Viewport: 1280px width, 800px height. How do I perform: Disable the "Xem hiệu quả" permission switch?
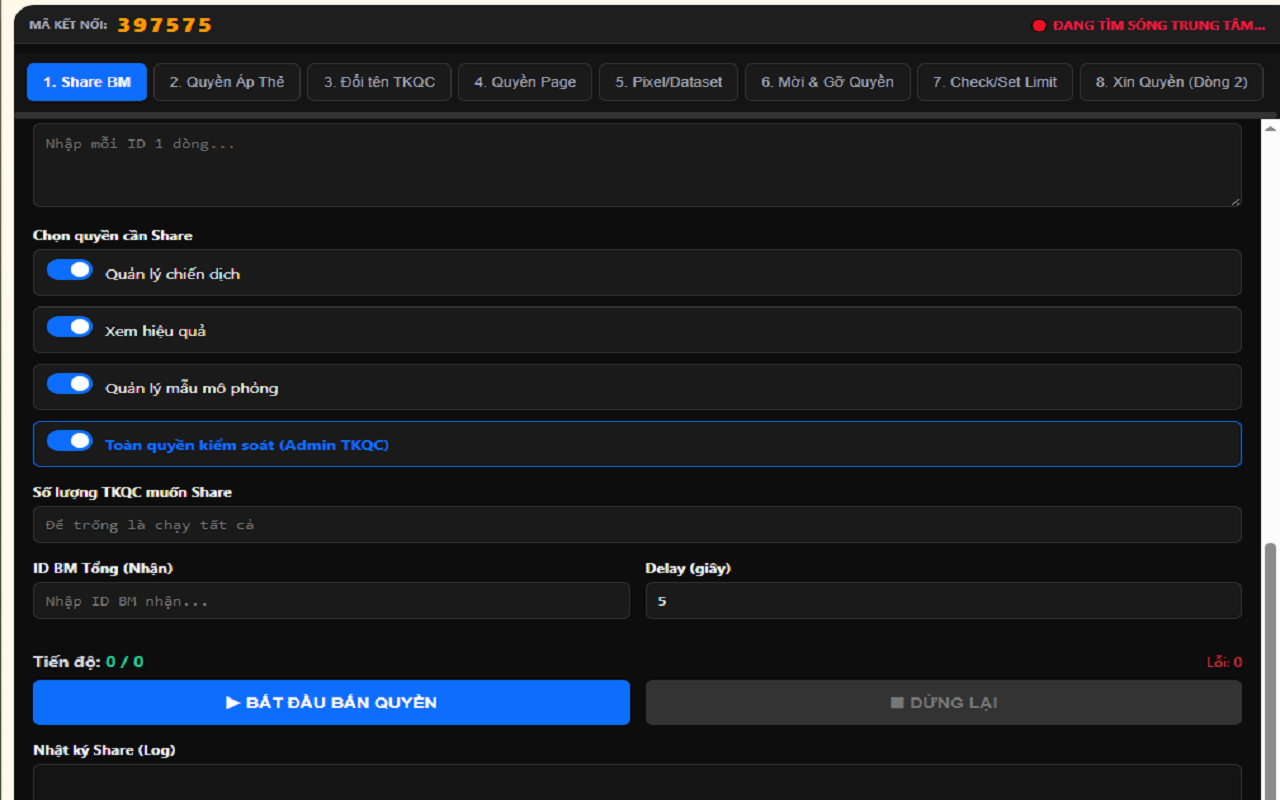tap(70, 327)
